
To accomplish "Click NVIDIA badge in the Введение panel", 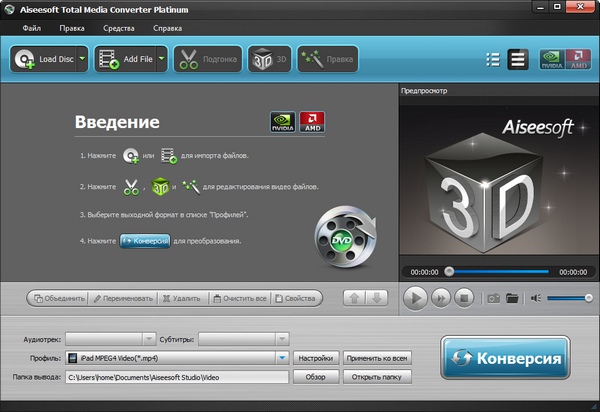I will tap(282, 122).
